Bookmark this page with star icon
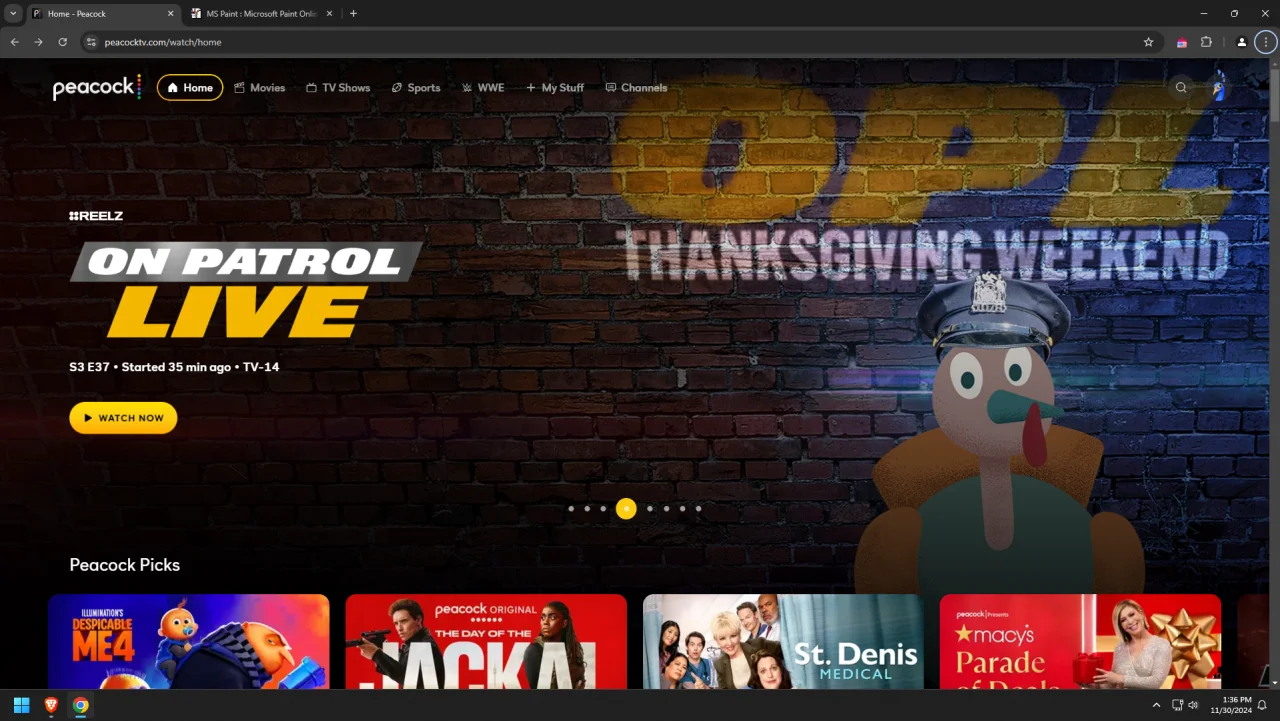This screenshot has width=1280, height=721. tap(1148, 42)
